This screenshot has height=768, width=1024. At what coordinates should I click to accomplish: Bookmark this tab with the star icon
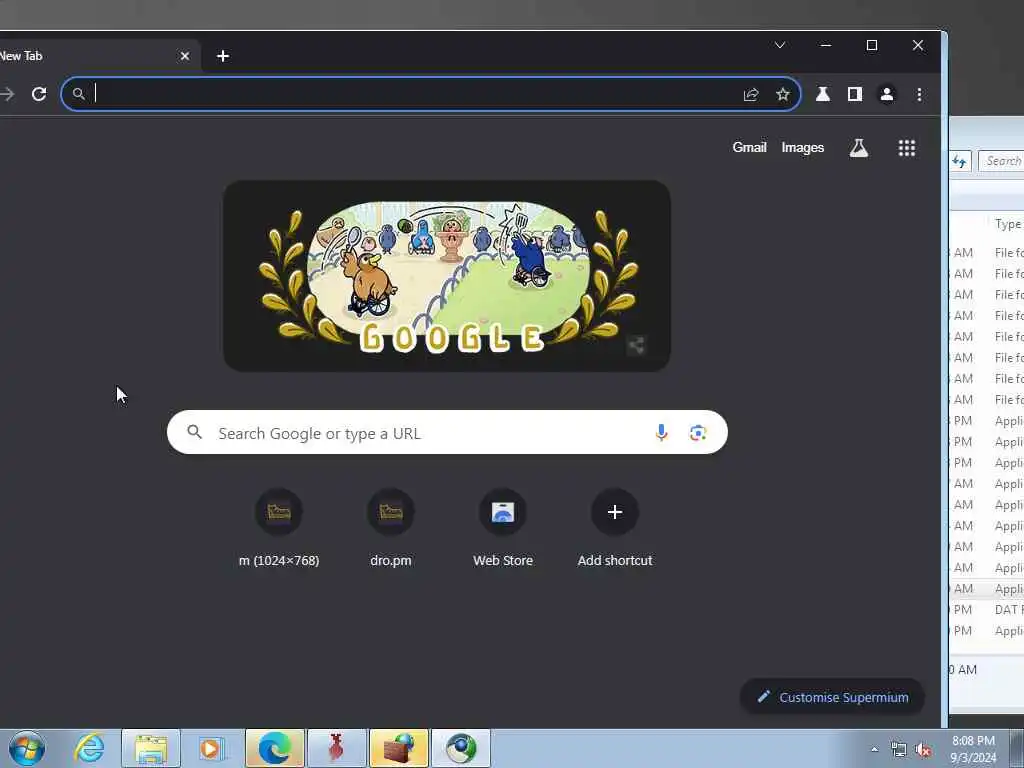point(782,95)
